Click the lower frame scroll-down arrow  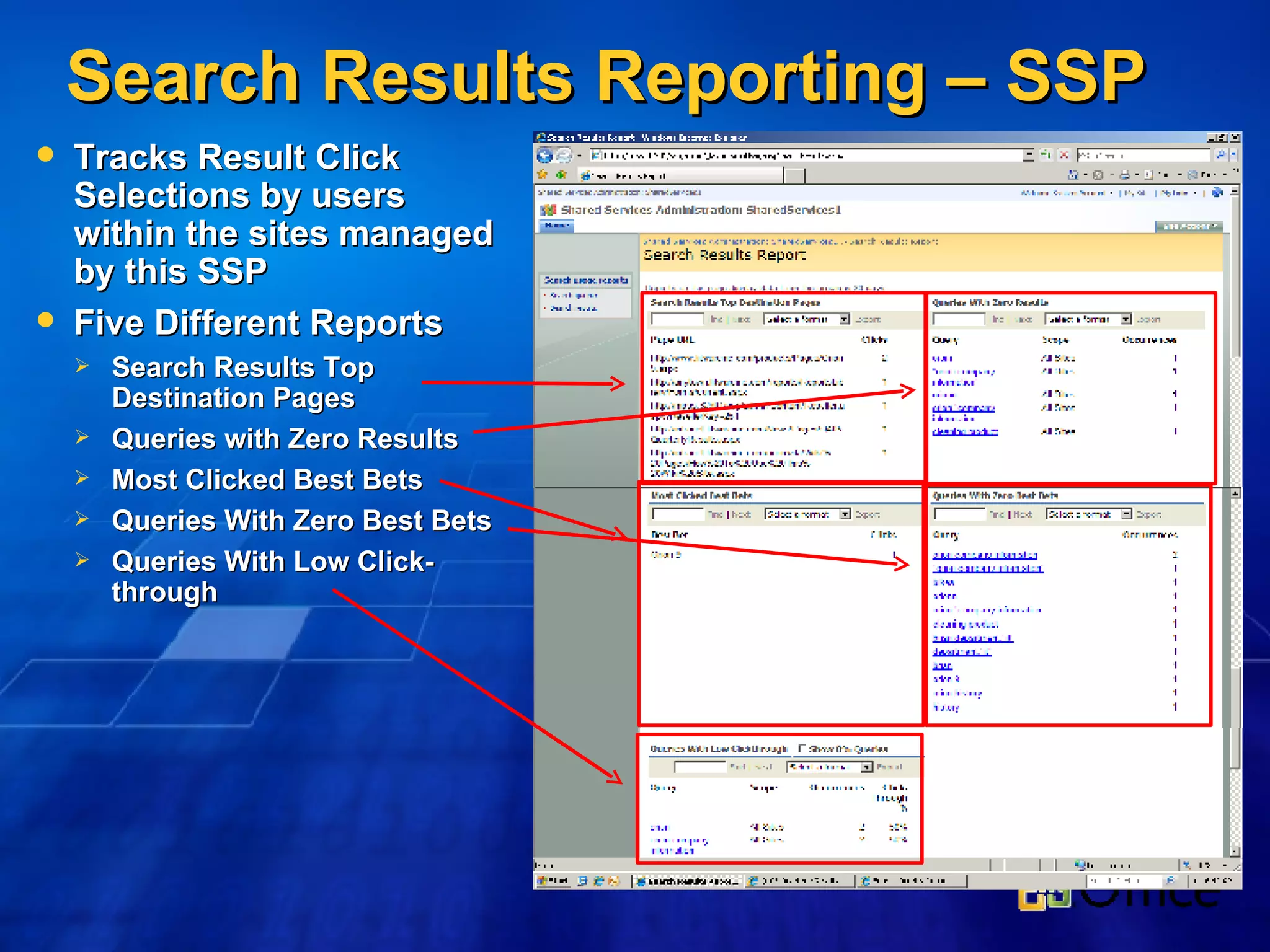tap(1235, 852)
